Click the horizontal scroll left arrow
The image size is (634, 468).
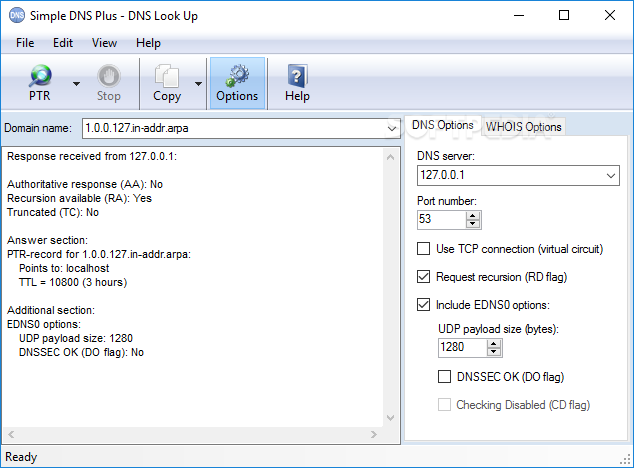pos(11,434)
